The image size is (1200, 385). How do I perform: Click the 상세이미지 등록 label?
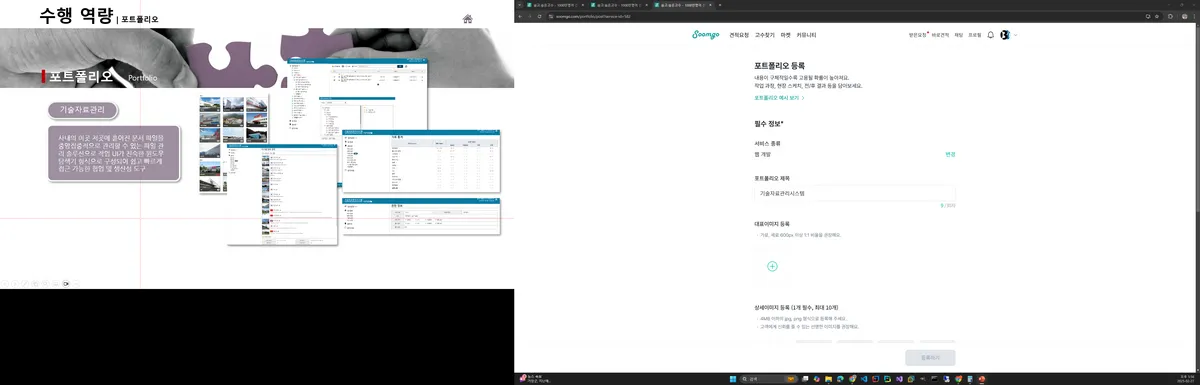point(796,307)
